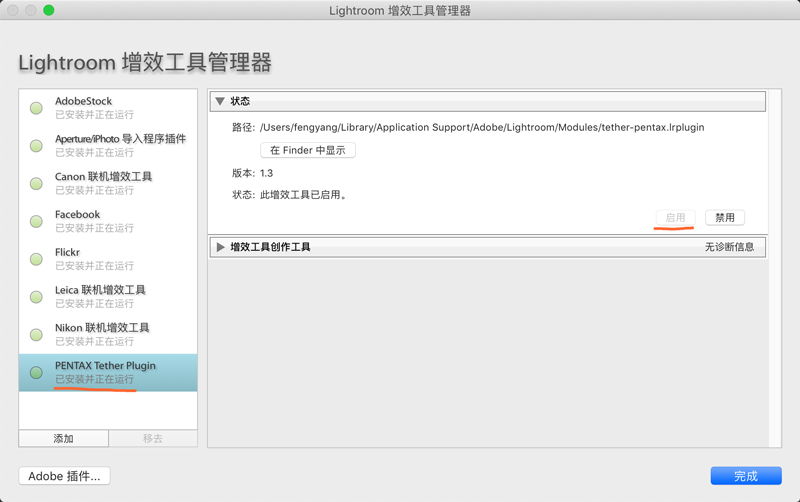The height and width of the screenshot is (502, 800).
Task: Select AdobeStock in the plugin list
Action: (108, 108)
